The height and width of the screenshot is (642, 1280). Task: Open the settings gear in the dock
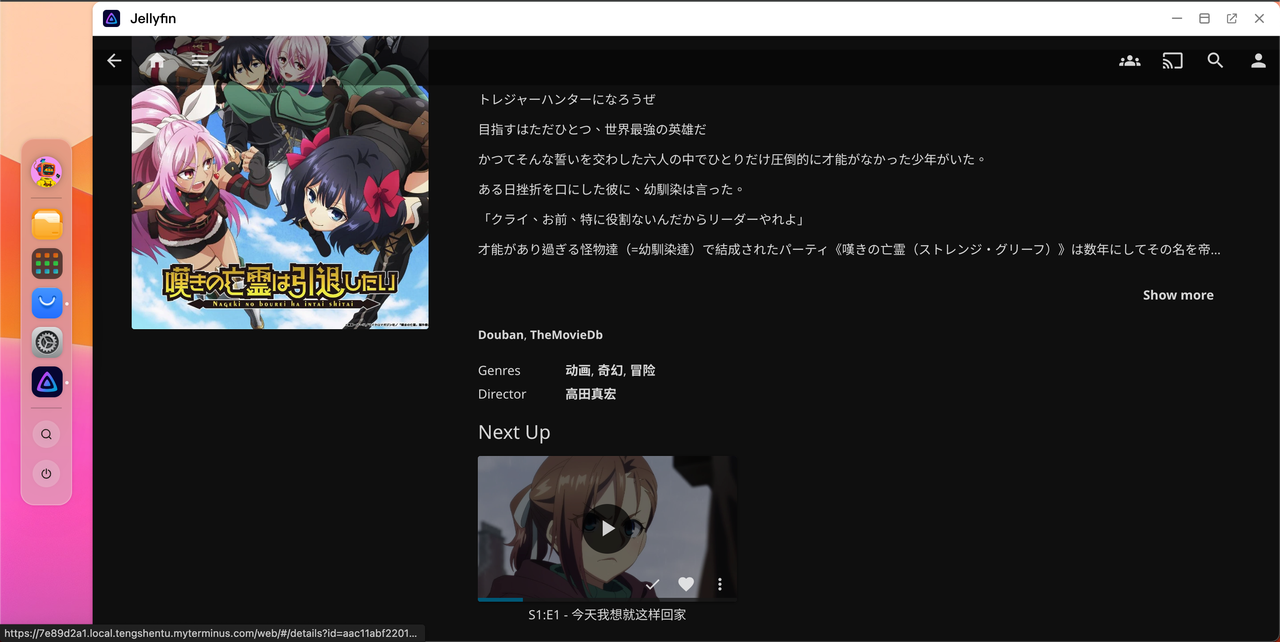[x=47, y=342]
